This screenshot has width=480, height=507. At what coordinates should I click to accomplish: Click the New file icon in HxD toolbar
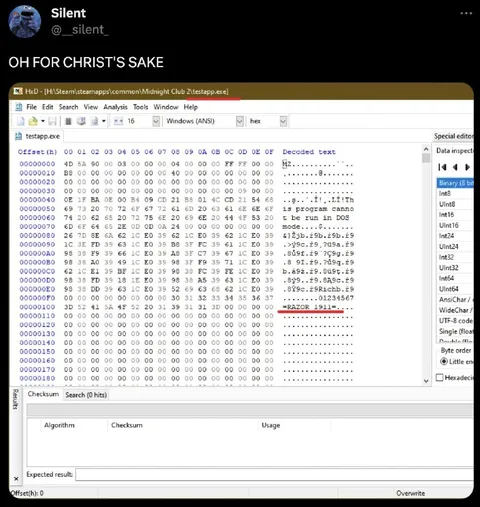(21, 121)
